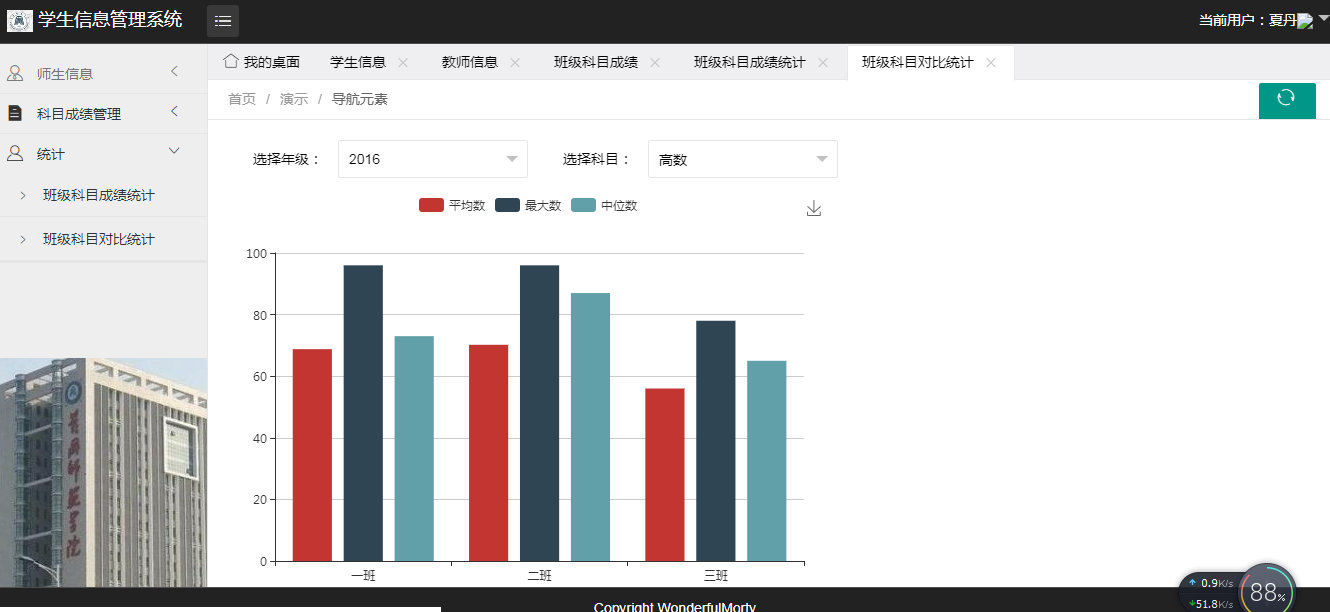The image size is (1330, 612).
Task: Click the 当前用户：夏丹 label
Action: pos(1248,20)
